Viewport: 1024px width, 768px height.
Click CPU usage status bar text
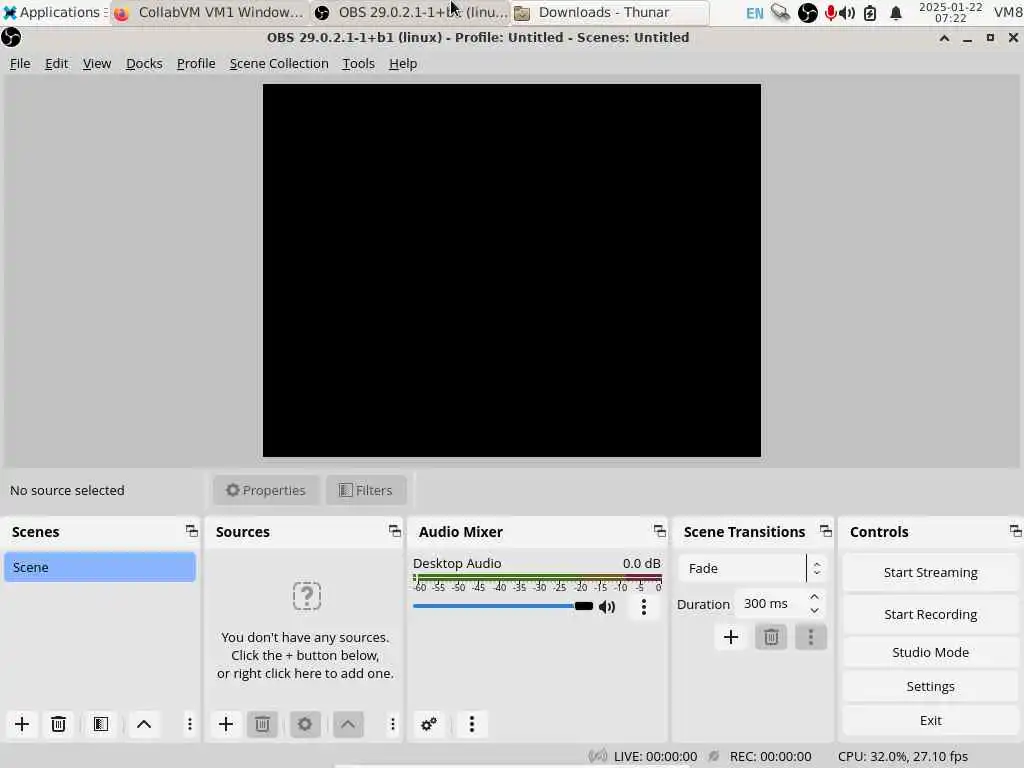(903, 756)
